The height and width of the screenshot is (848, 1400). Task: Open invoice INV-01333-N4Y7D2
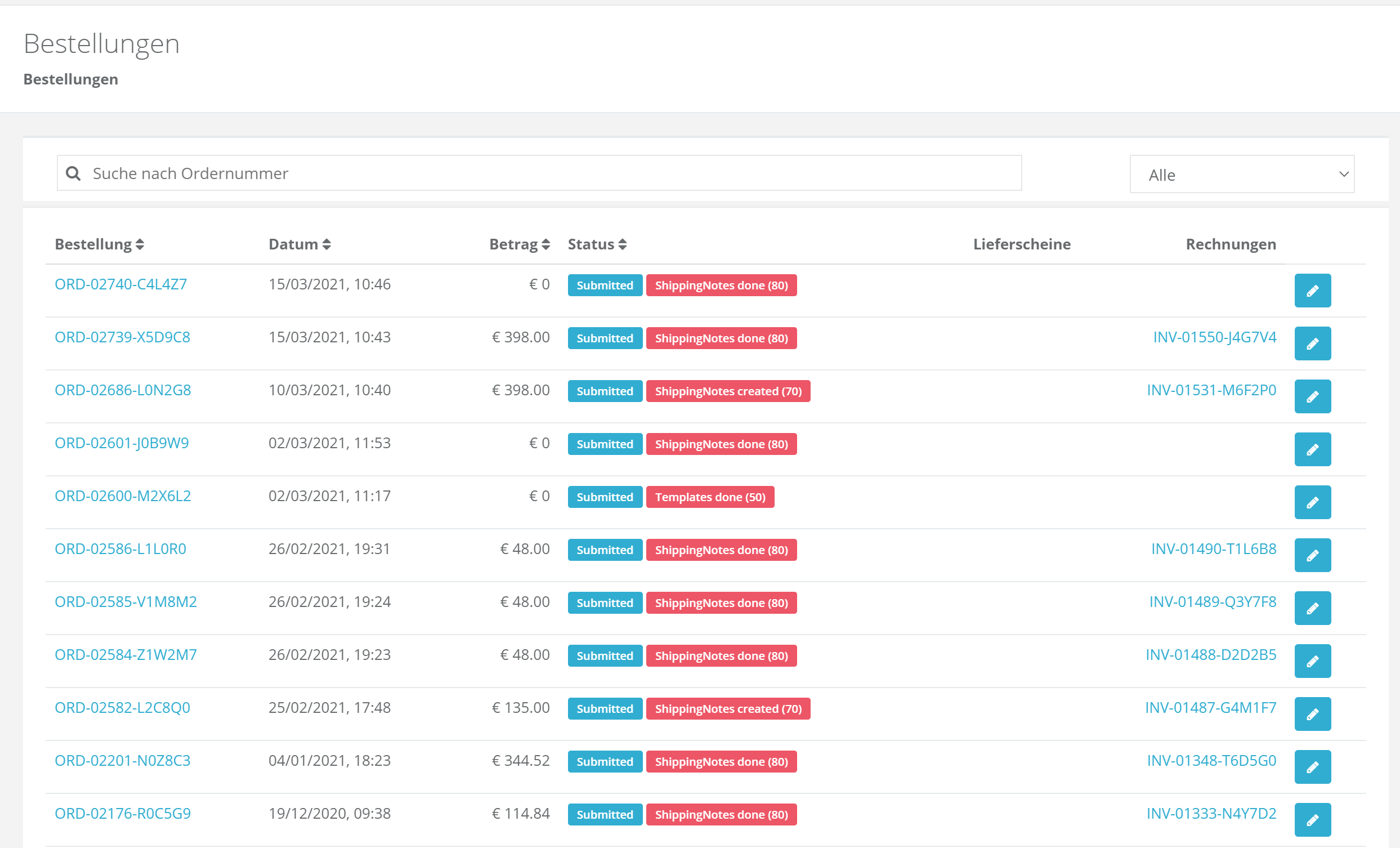tap(1211, 813)
